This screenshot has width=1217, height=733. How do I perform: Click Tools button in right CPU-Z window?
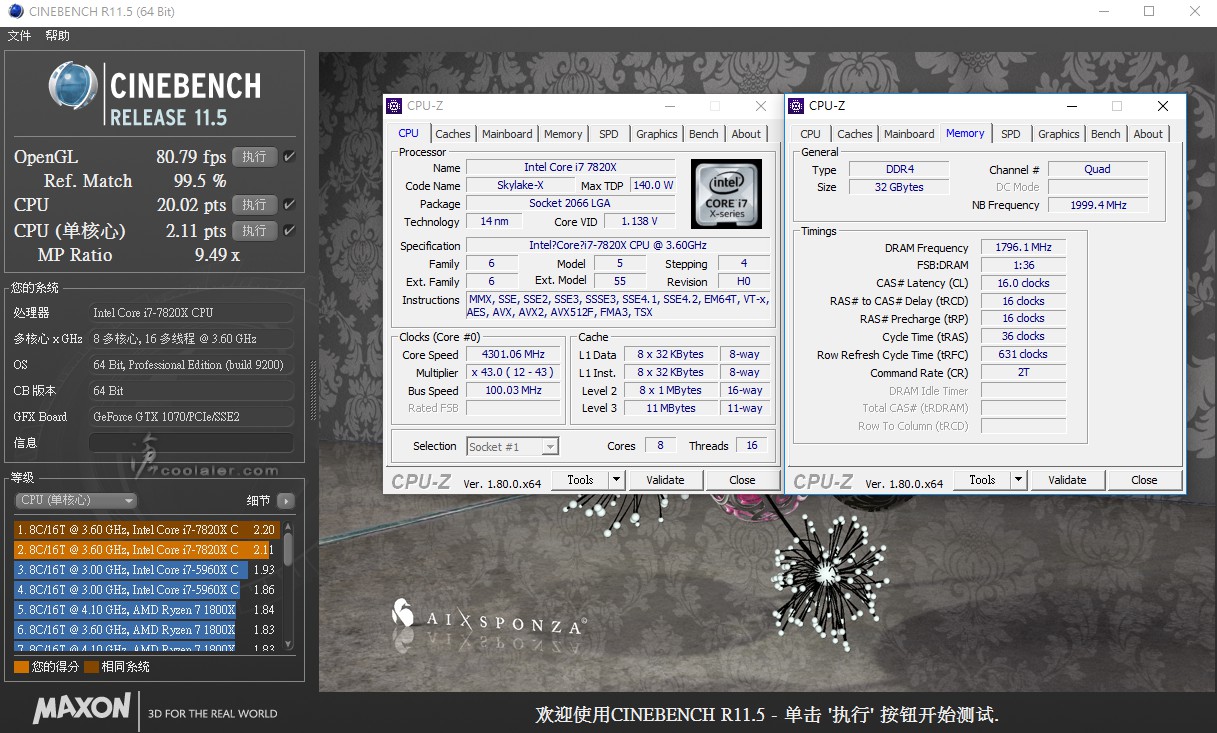pos(982,480)
